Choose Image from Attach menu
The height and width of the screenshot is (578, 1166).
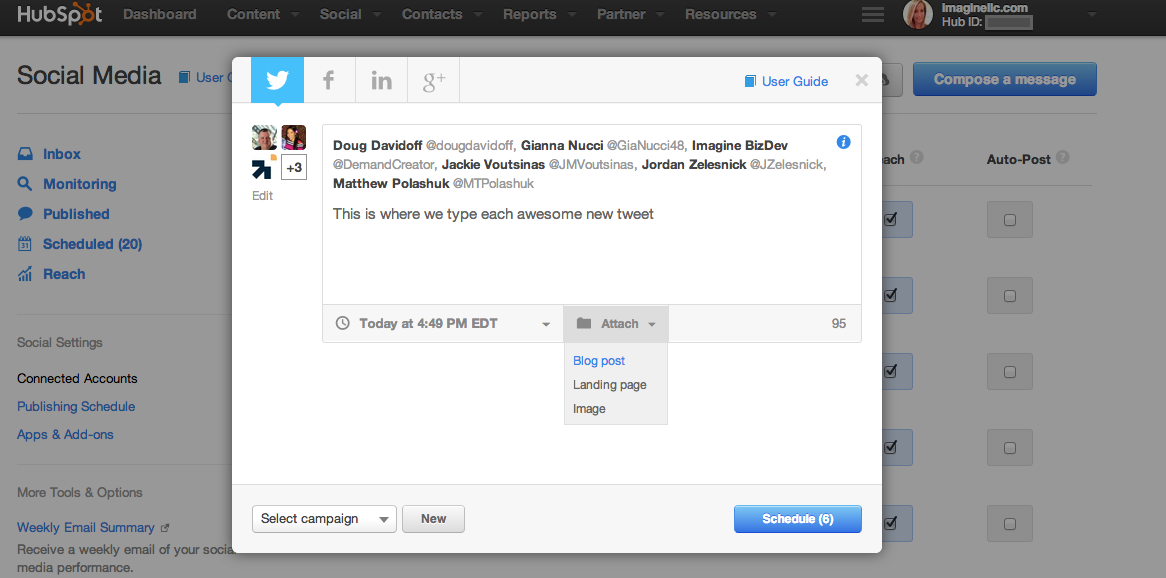pos(589,408)
